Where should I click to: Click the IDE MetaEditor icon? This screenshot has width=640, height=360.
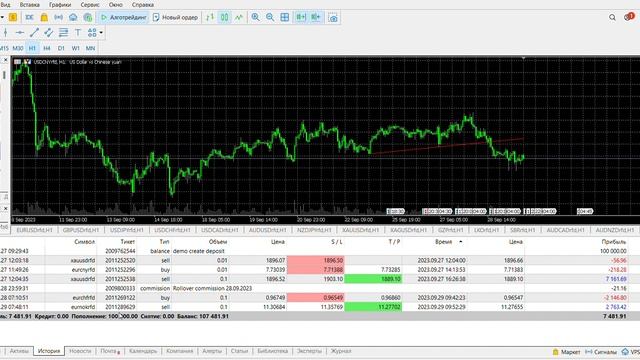(29, 17)
